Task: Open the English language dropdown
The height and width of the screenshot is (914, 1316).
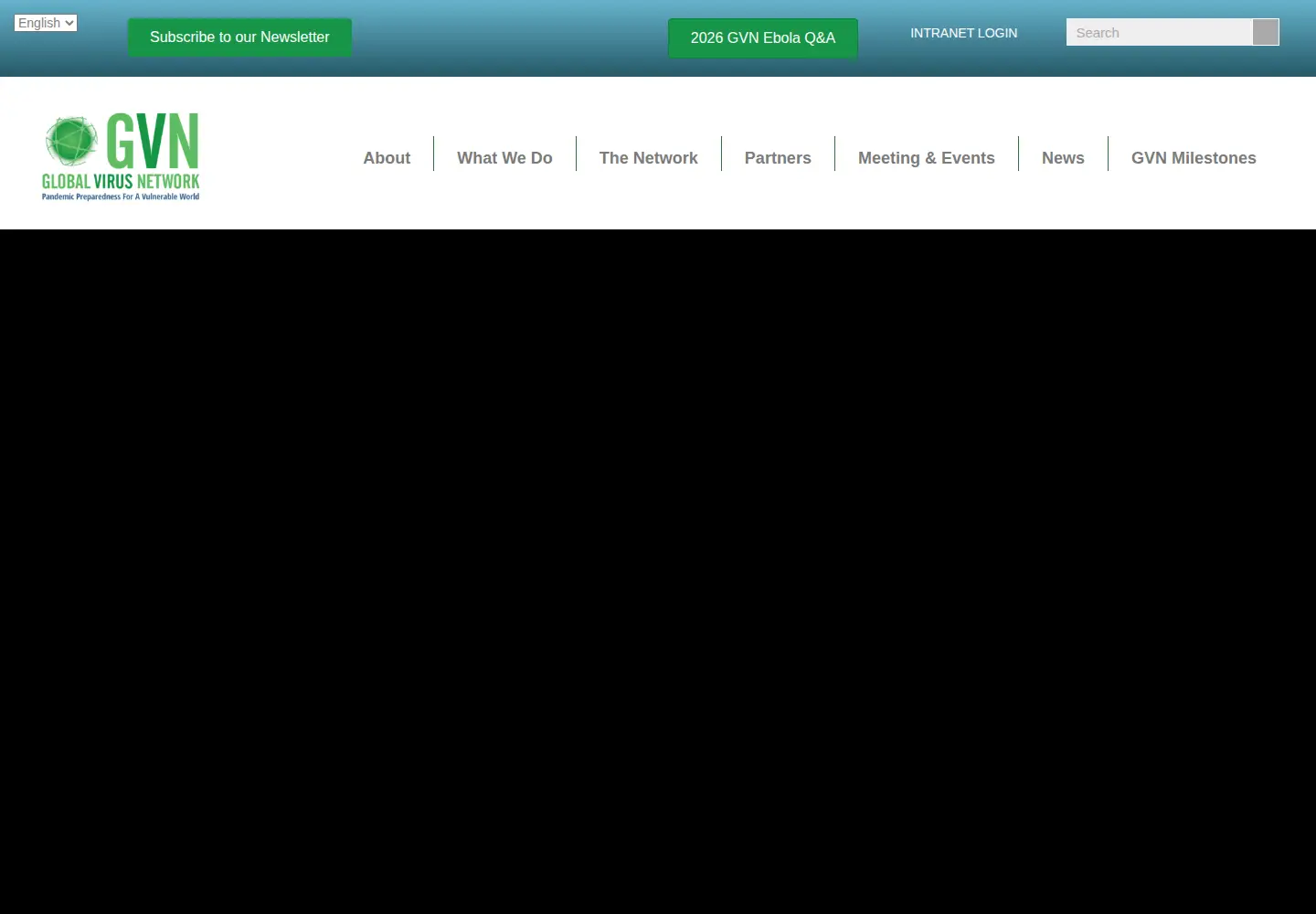Action: point(46,23)
